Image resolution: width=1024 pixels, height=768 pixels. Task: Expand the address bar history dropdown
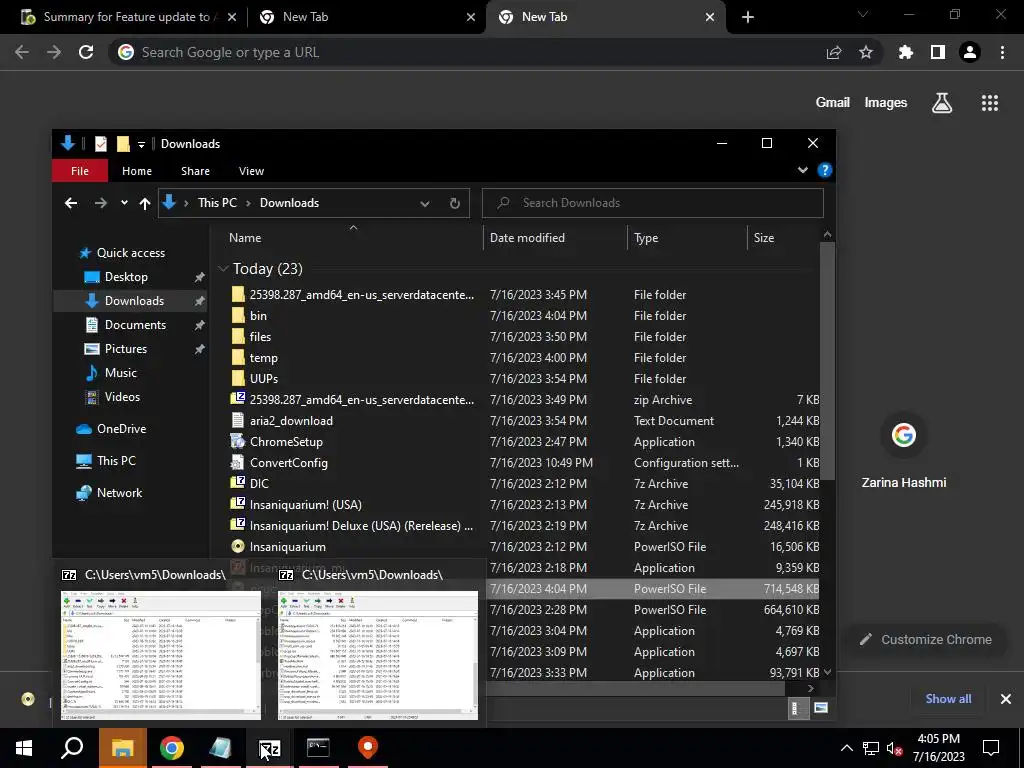(x=424, y=203)
